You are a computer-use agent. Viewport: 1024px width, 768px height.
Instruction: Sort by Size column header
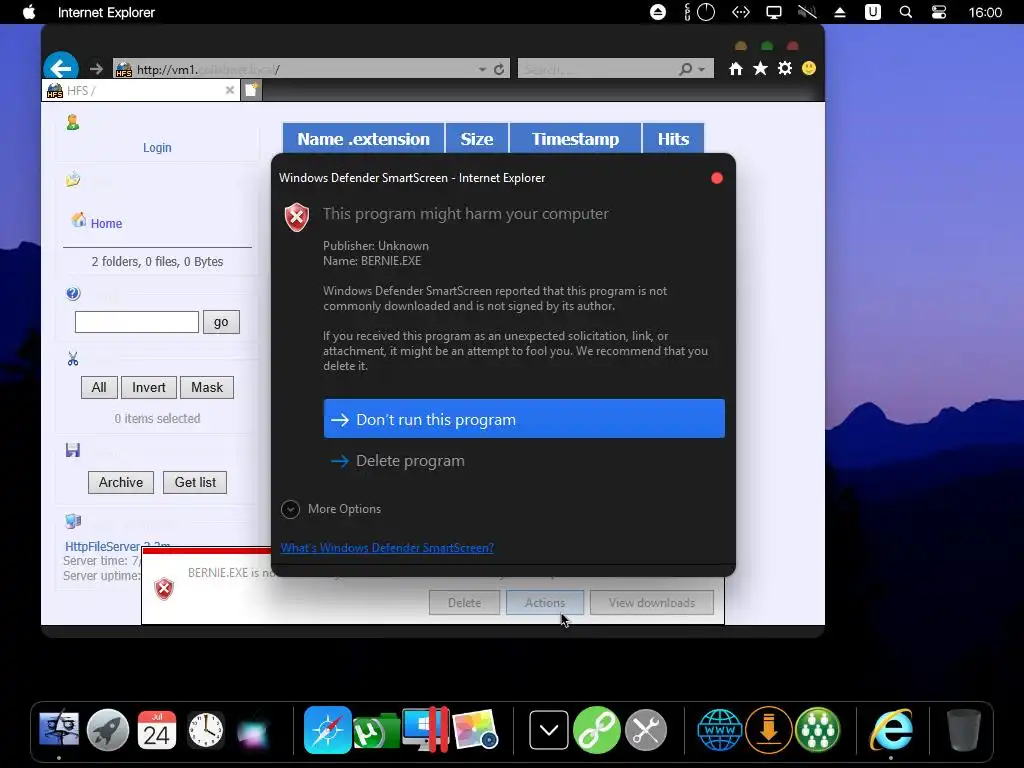(x=477, y=138)
